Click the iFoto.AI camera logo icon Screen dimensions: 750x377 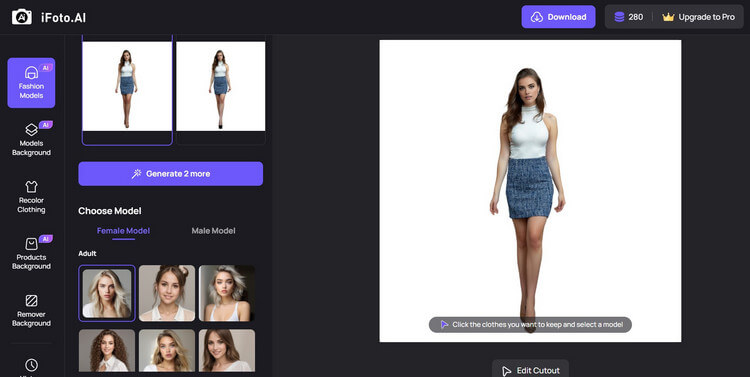point(22,17)
